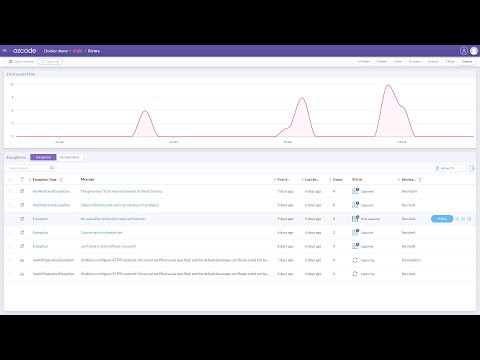Check the KeyNotFoundException row checkbox

click(x=10, y=191)
